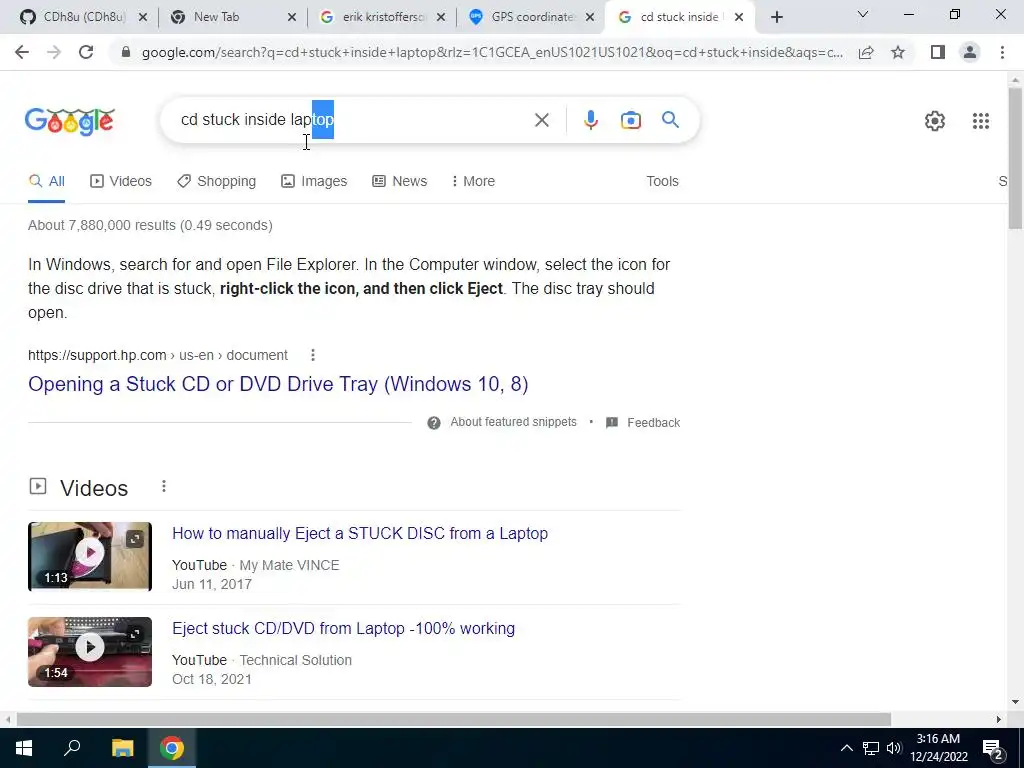This screenshot has width=1024, height=768.
Task: Open the Chrome side panel icon
Action: 938,52
